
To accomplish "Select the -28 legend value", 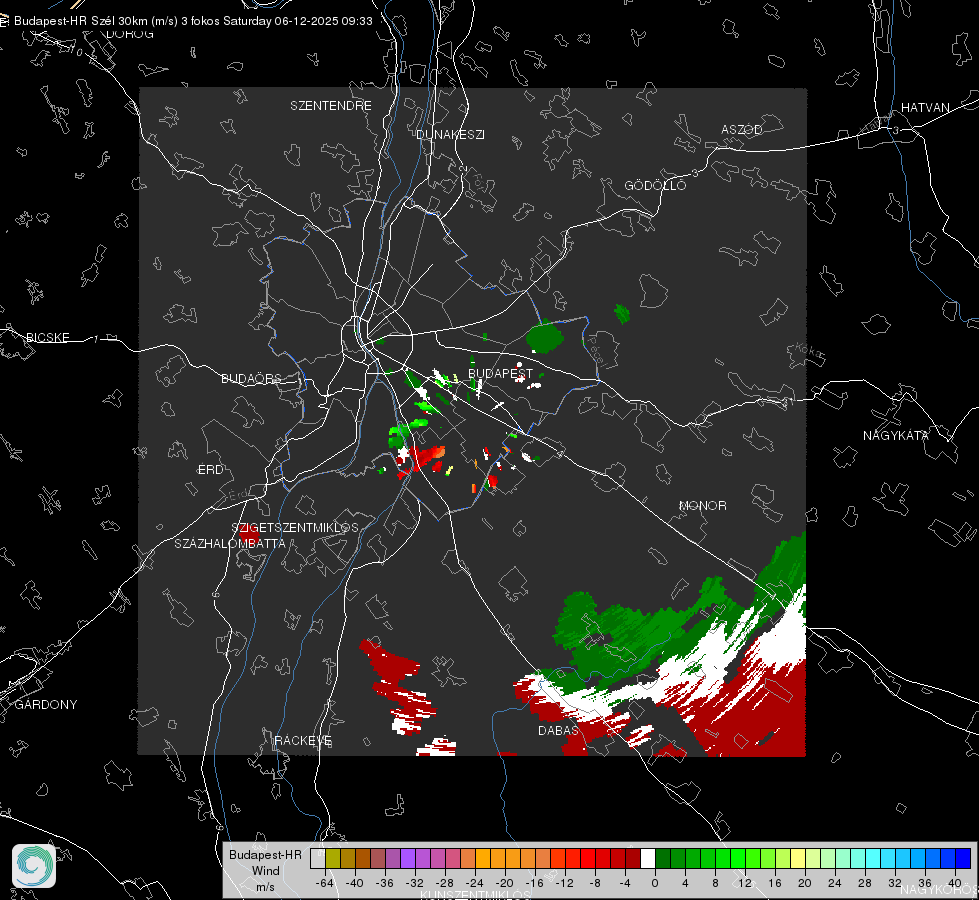I will 445,883.
